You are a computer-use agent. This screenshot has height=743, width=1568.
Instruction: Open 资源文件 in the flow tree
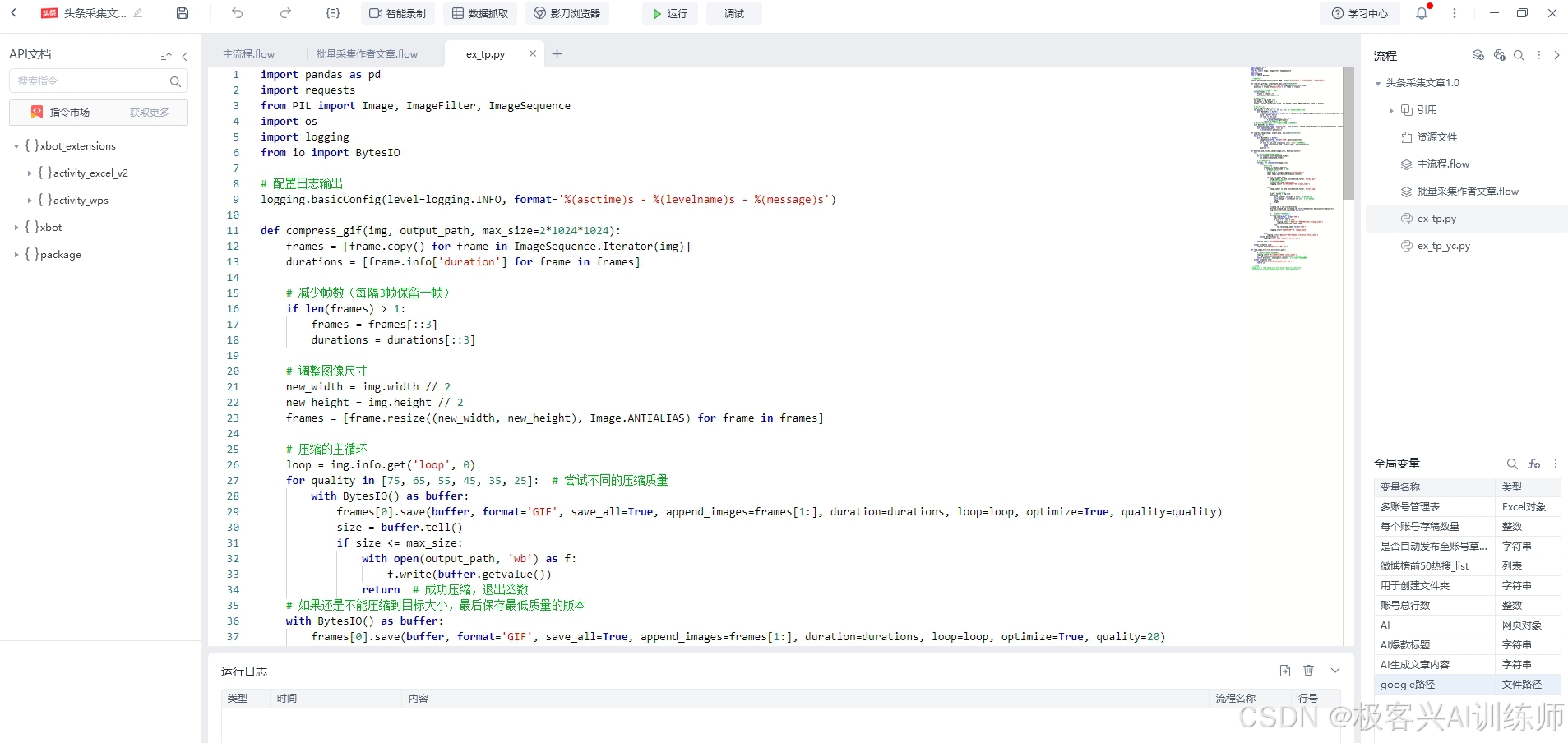pos(1436,137)
